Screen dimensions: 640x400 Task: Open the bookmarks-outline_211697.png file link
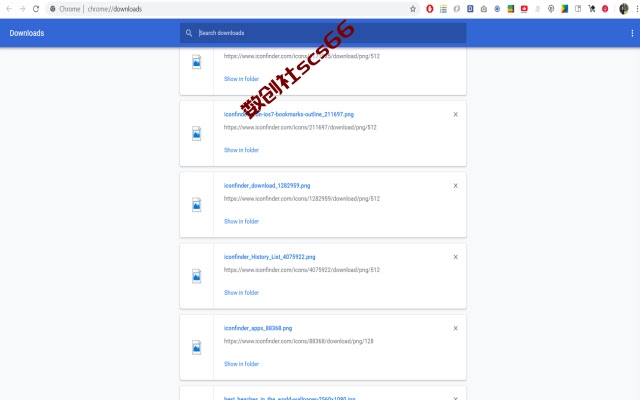click(289, 114)
